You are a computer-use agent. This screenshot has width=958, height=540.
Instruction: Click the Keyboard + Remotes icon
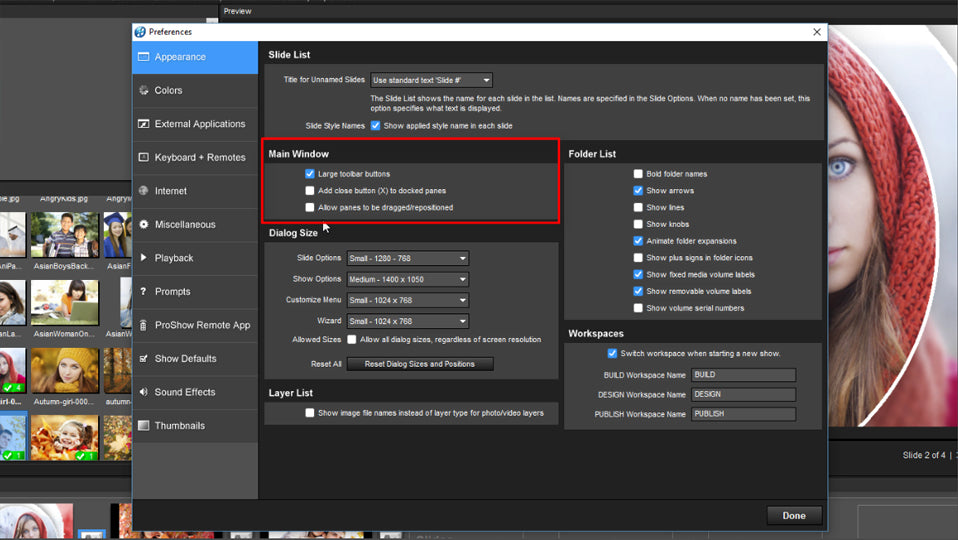(144, 158)
